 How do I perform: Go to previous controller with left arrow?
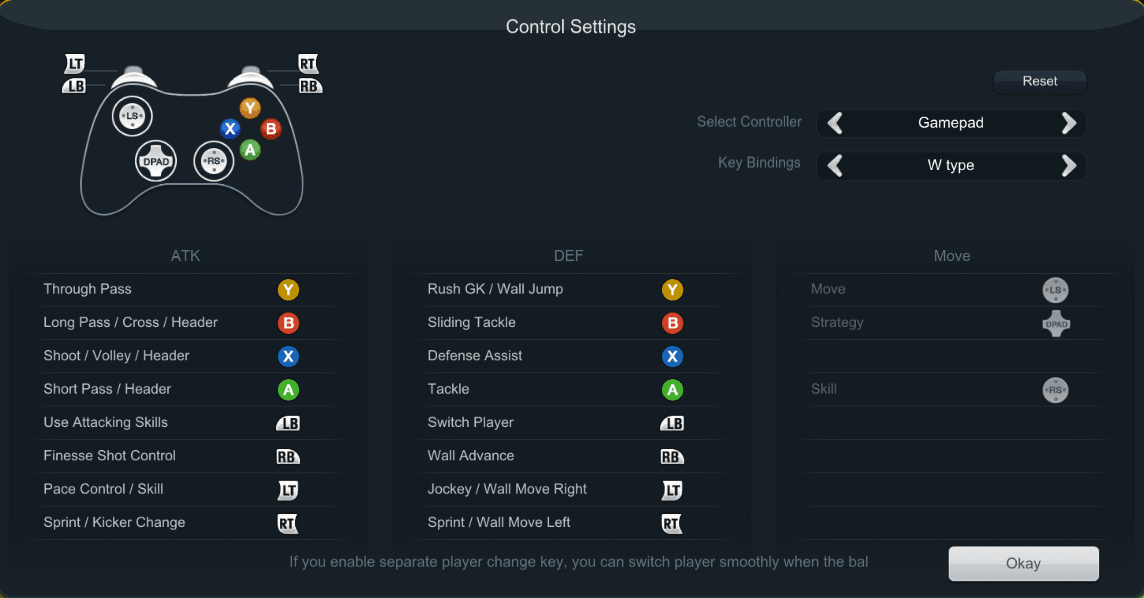click(x=835, y=123)
